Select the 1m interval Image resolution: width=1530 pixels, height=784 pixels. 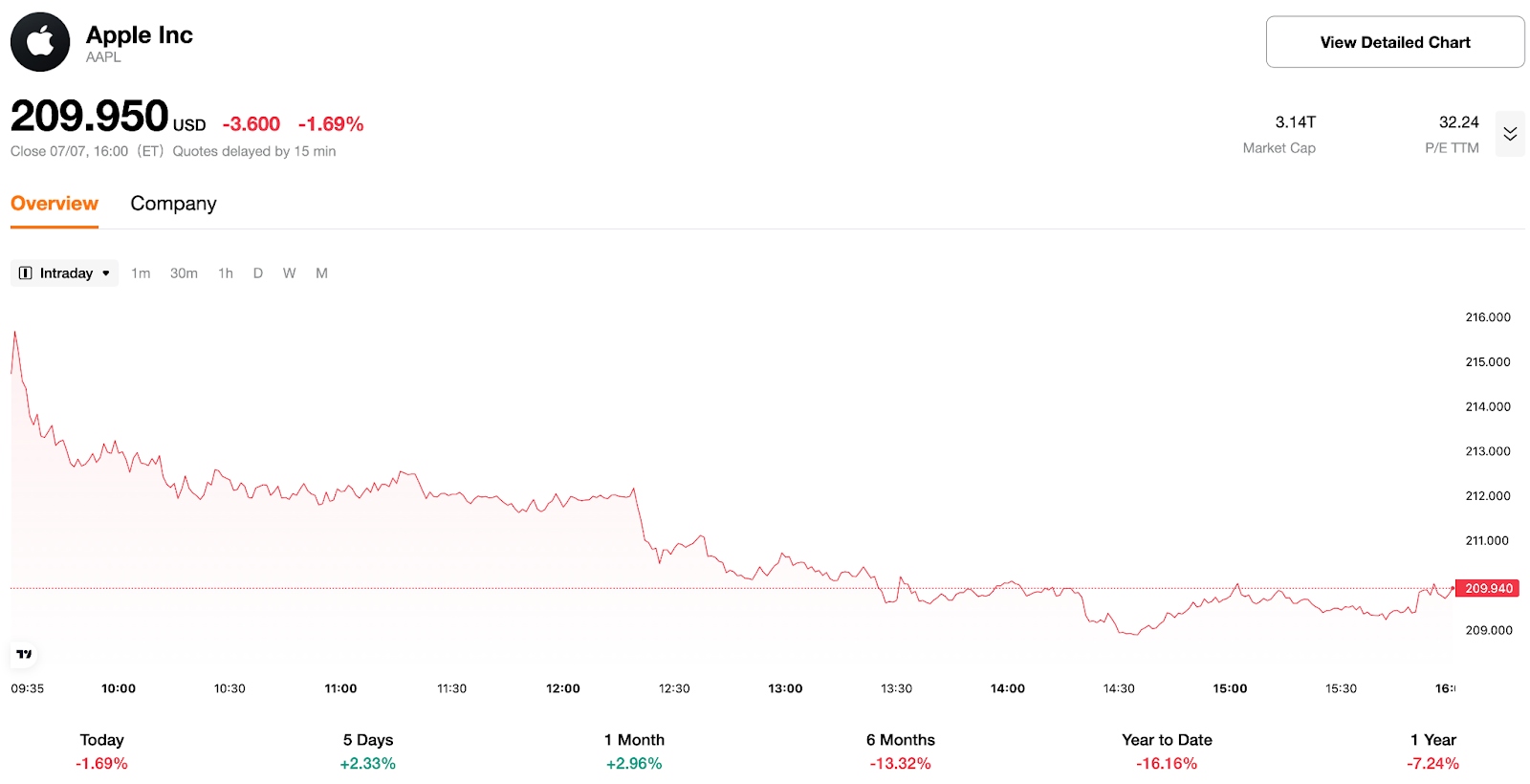click(x=141, y=272)
